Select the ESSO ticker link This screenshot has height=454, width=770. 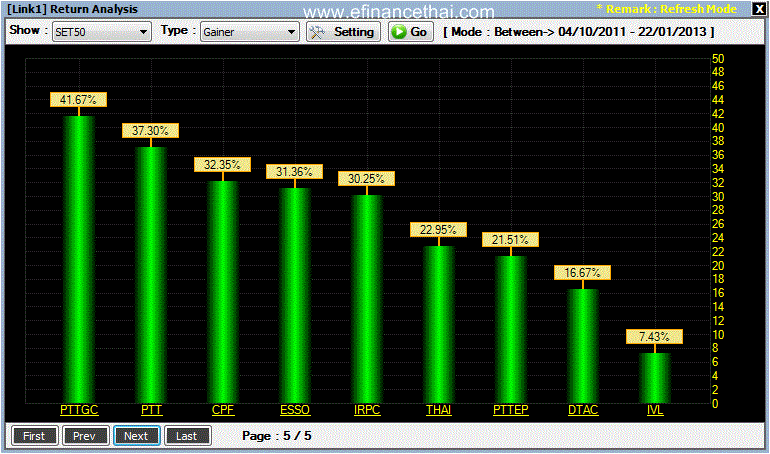coord(295,410)
